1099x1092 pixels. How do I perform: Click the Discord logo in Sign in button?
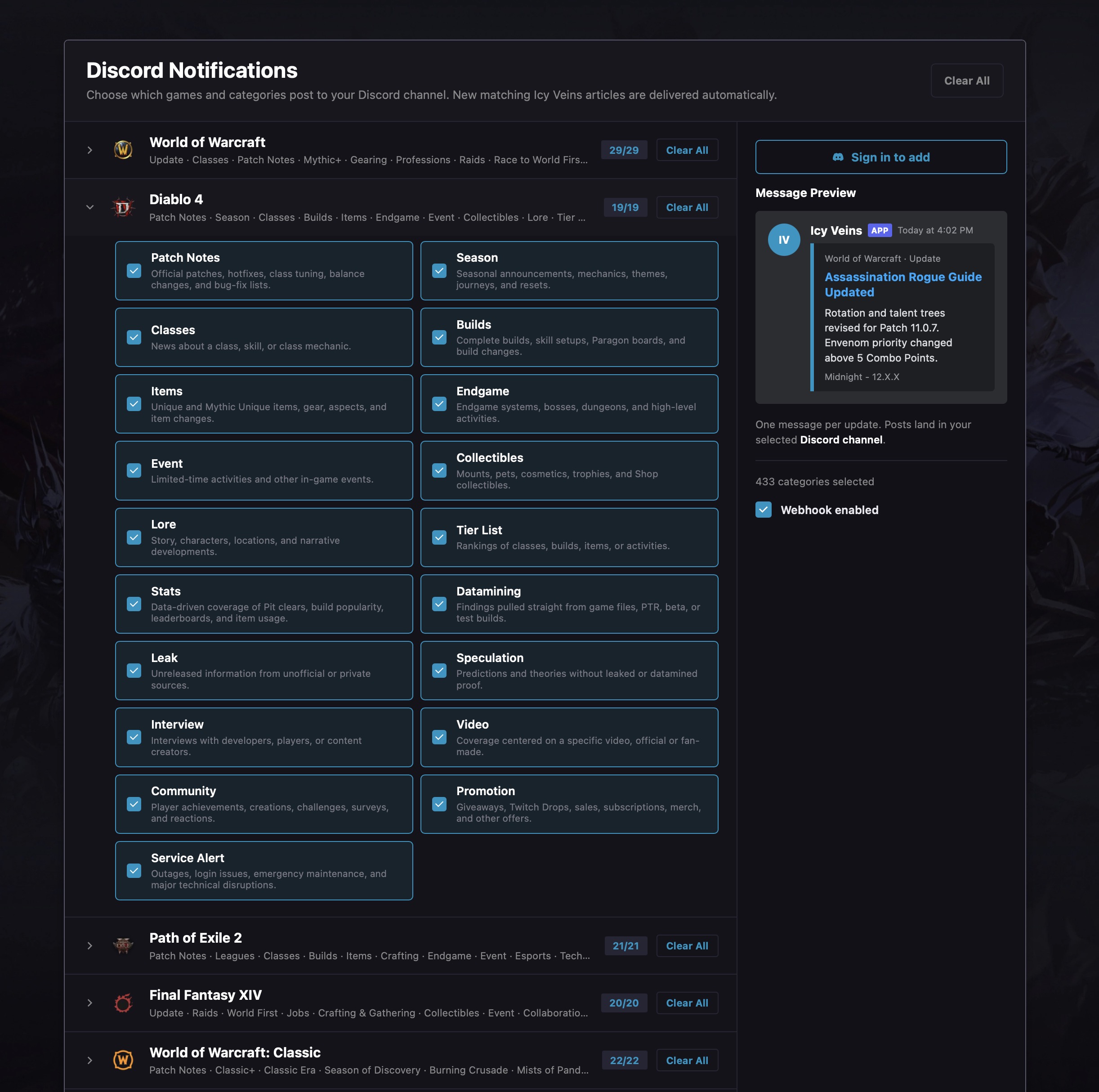point(838,157)
